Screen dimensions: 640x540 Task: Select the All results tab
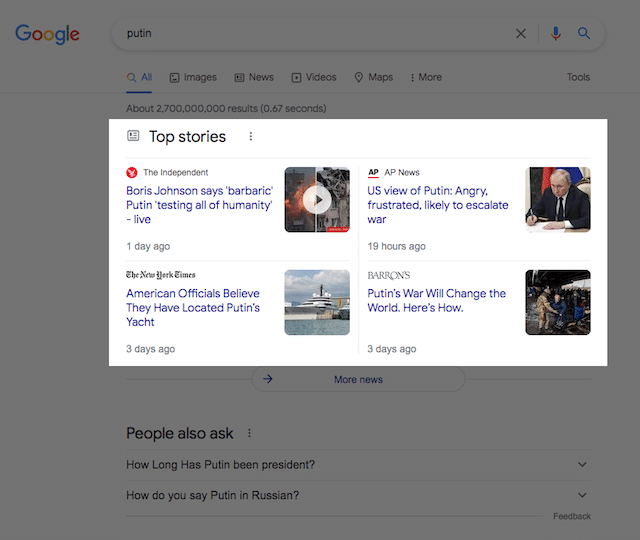click(139, 77)
